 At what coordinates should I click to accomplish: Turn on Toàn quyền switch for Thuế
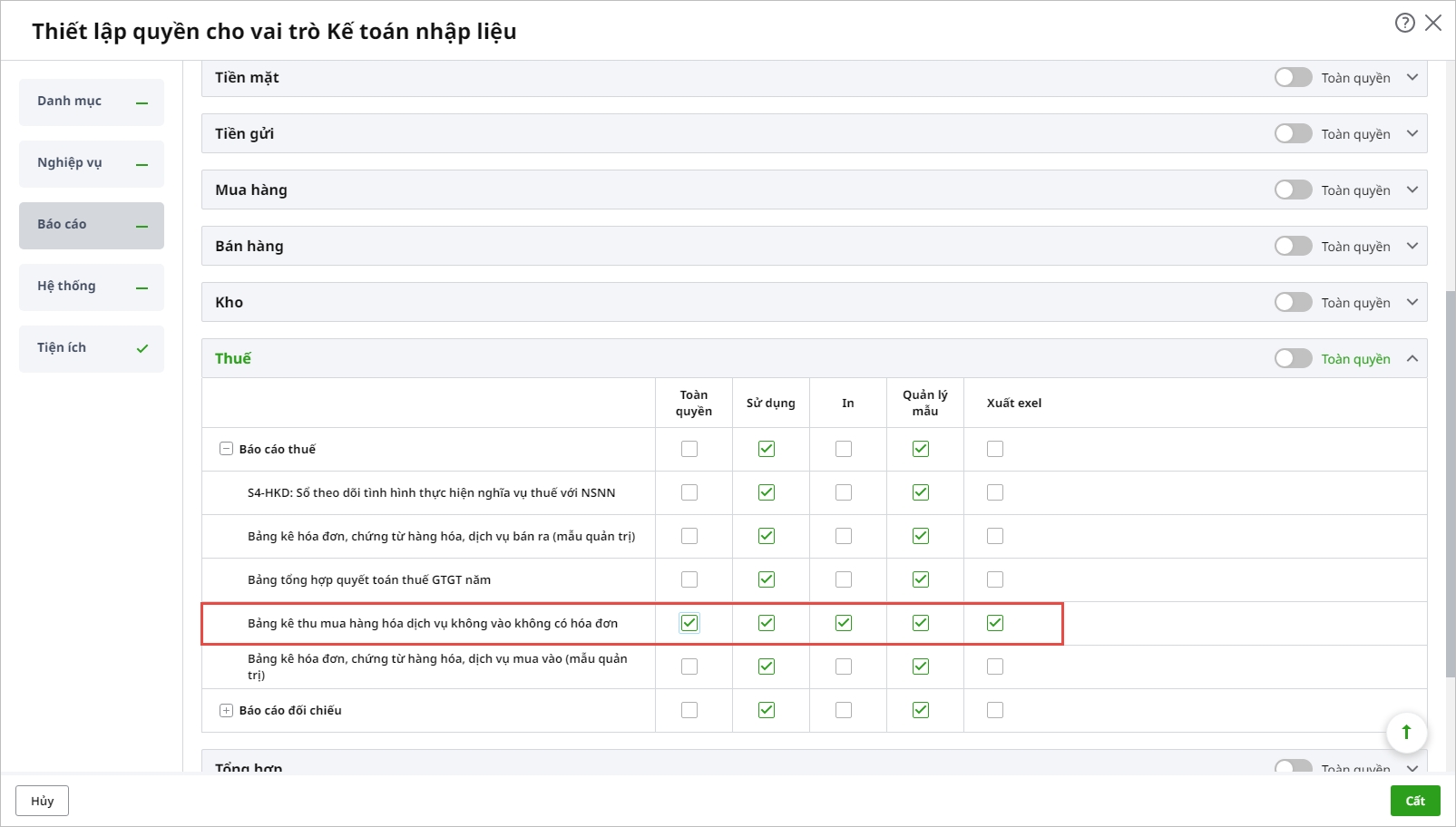click(x=1293, y=359)
